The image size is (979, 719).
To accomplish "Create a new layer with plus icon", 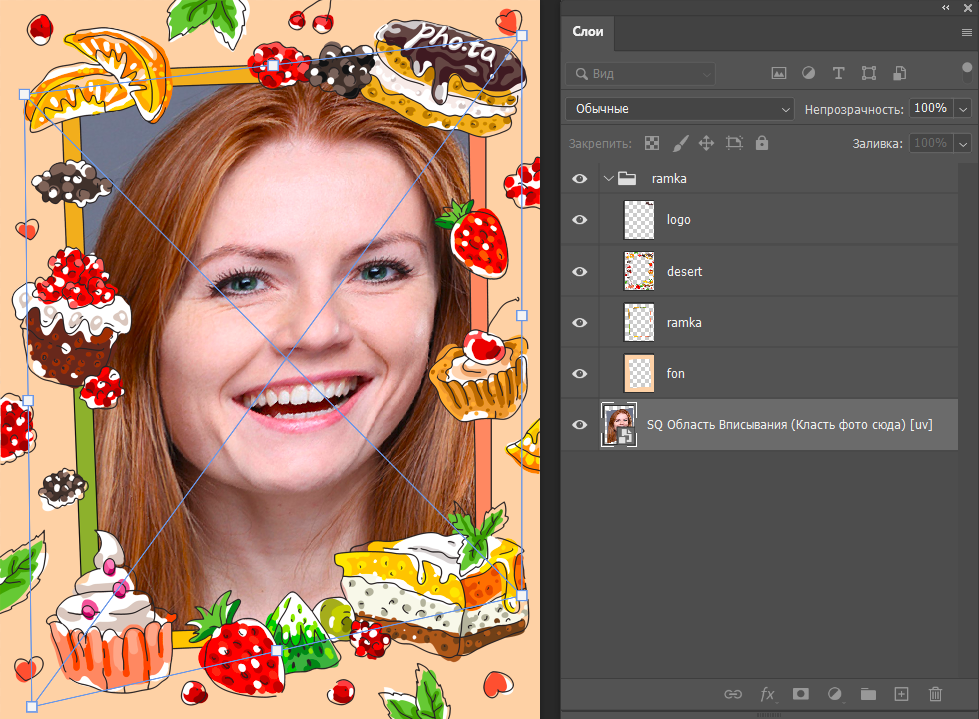I will (x=901, y=693).
